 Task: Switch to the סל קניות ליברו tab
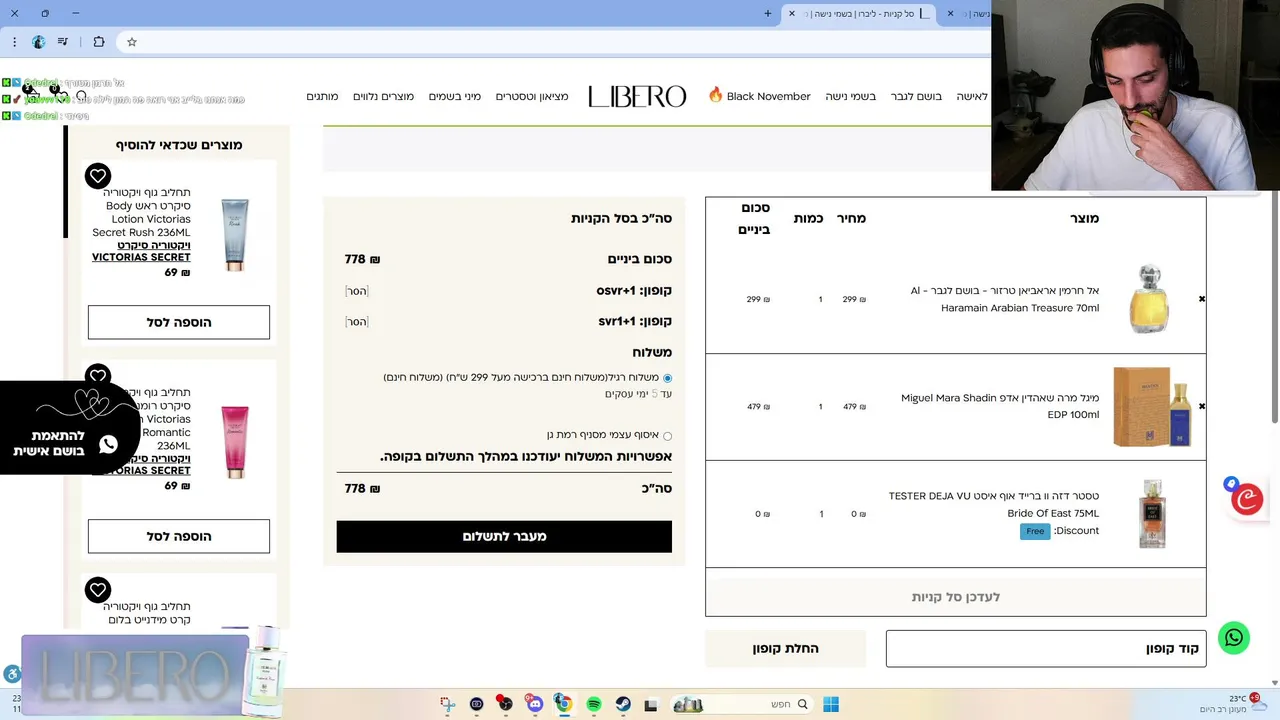[x=861, y=14]
